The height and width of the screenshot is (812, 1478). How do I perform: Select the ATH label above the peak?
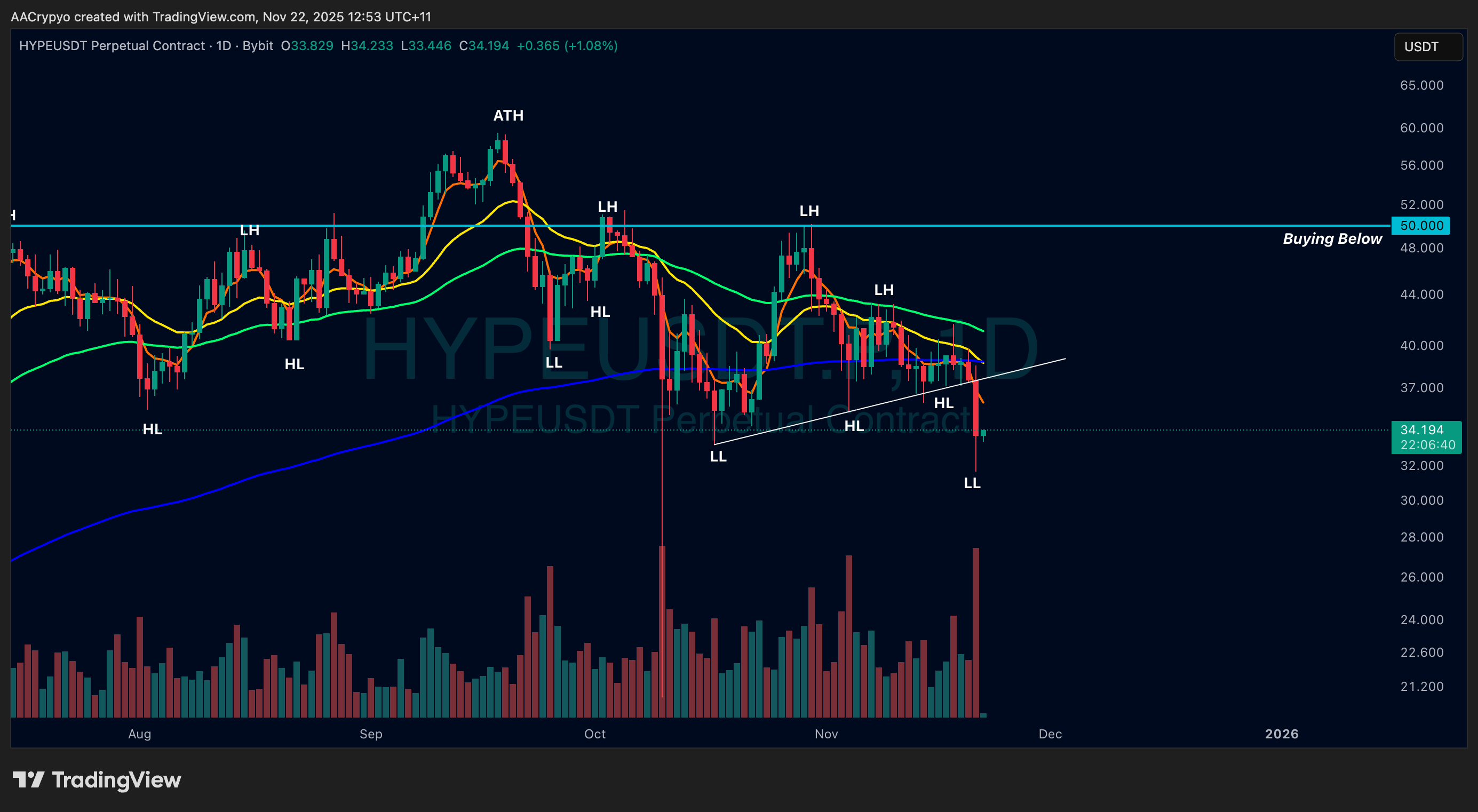pyautogui.click(x=508, y=115)
